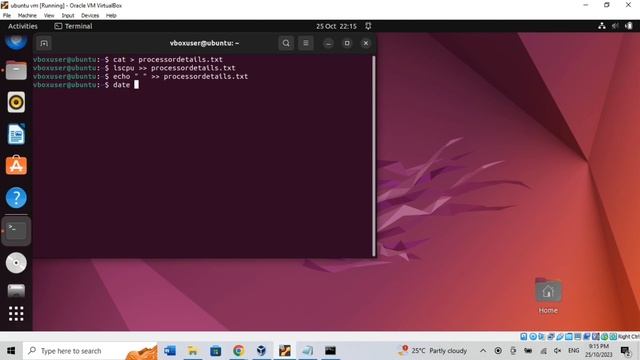Open the terminal hamburger menu
Screen dimensions: 640x360
(306, 43)
